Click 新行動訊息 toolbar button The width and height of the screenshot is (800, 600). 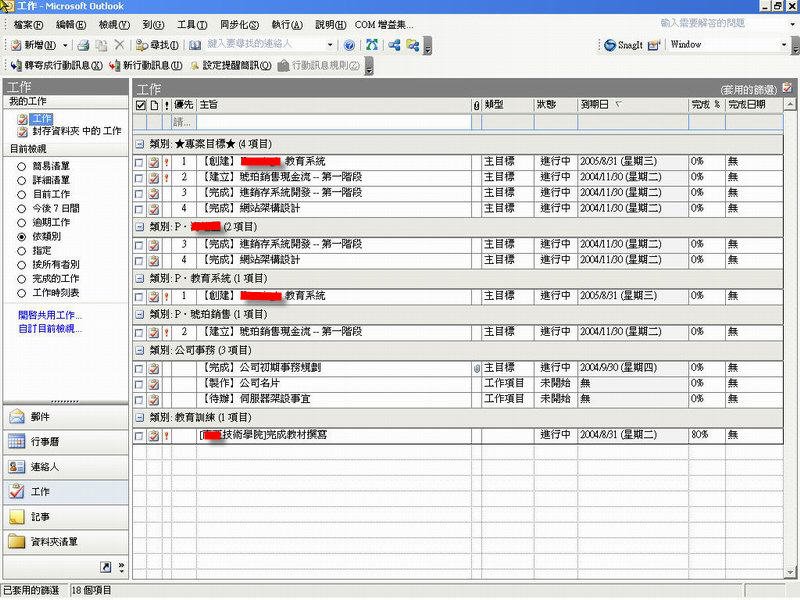[x=145, y=65]
